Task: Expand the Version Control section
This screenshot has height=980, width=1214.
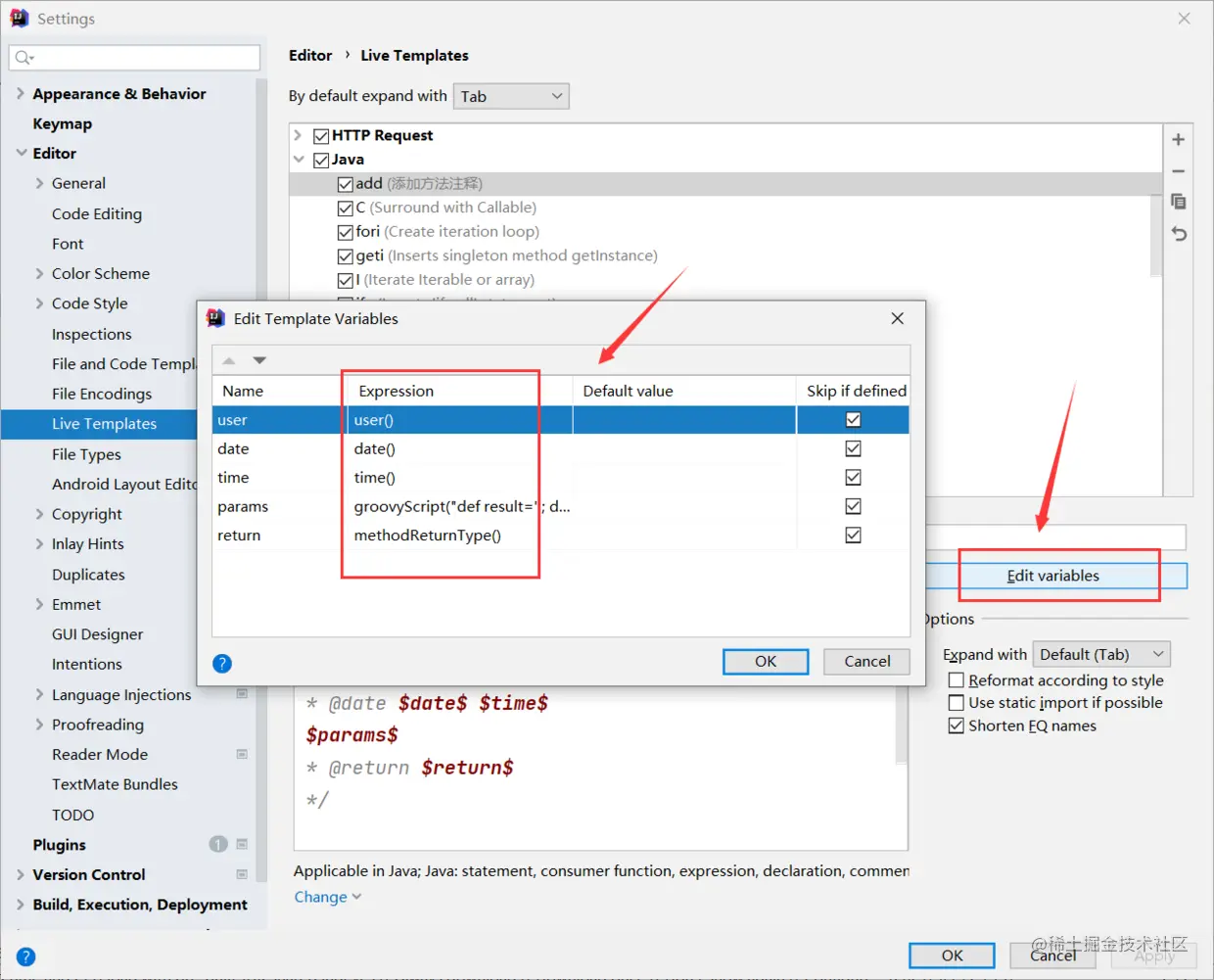Action: pyautogui.click(x=21, y=874)
